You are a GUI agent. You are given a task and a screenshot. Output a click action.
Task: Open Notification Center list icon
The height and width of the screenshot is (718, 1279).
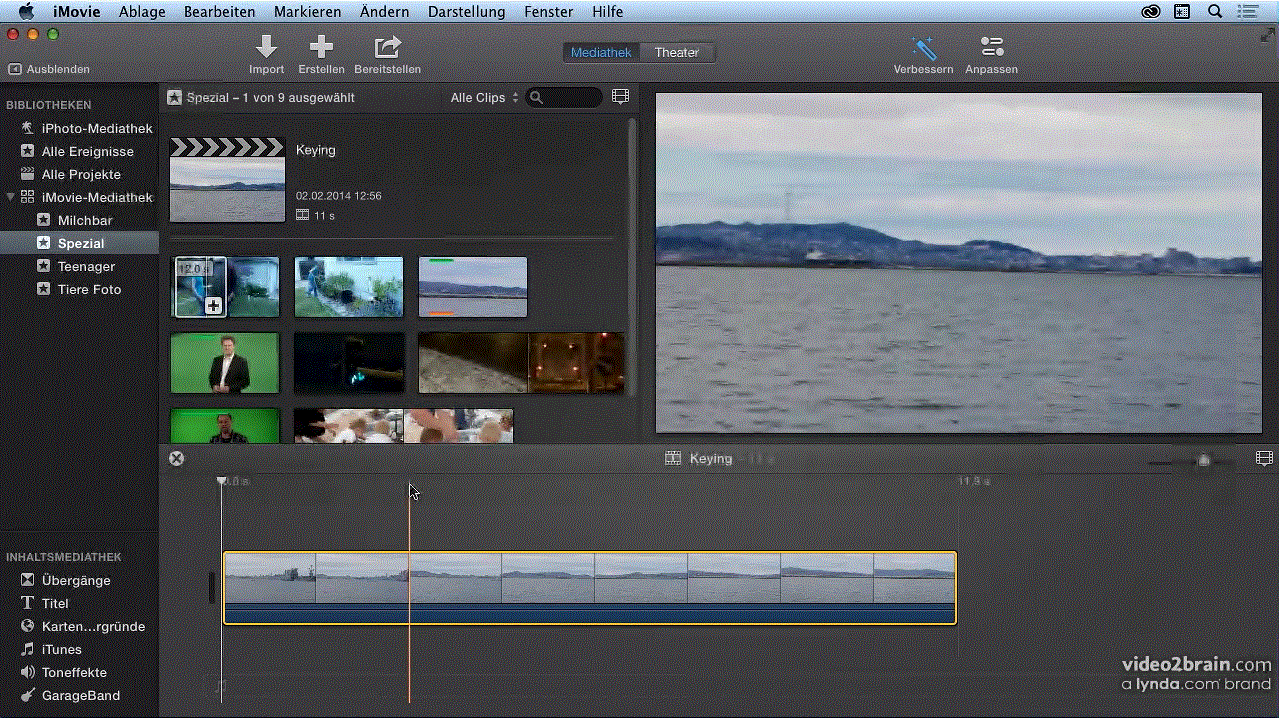click(x=1247, y=12)
